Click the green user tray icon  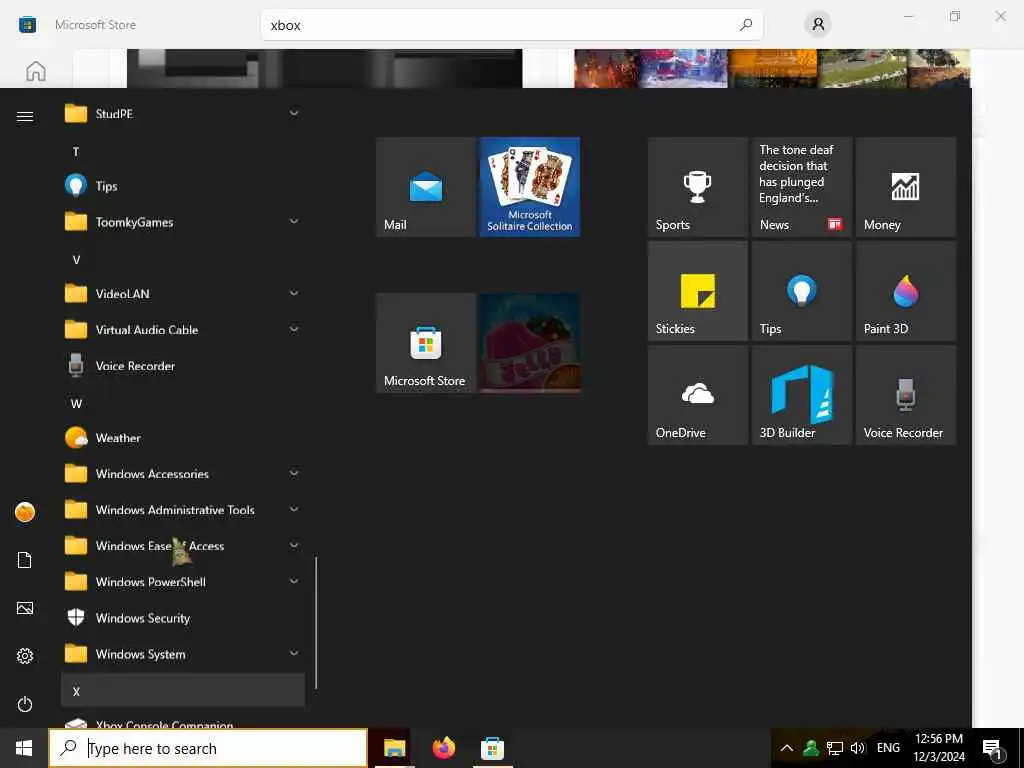click(x=811, y=748)
